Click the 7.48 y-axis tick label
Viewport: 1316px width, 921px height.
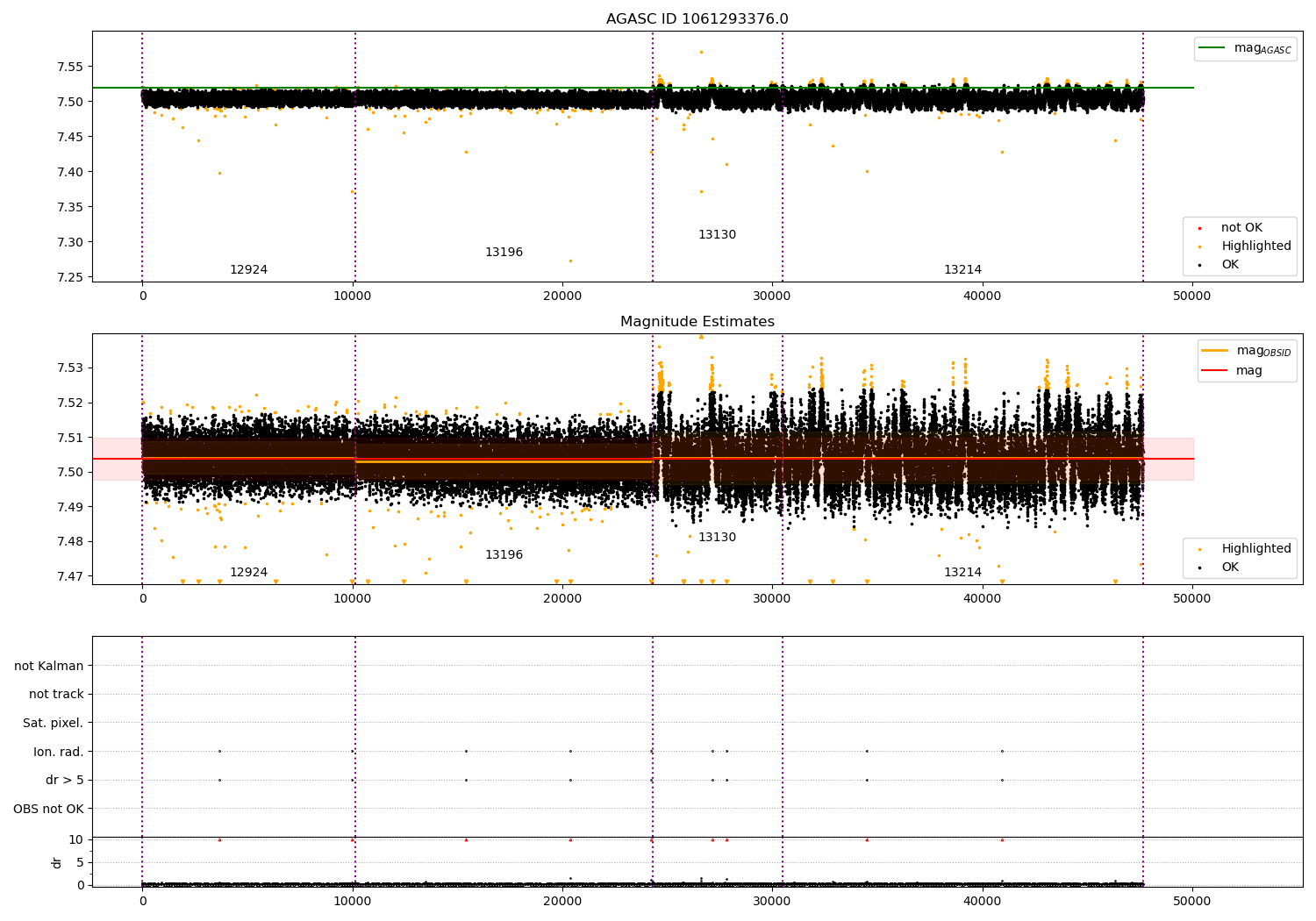(70, 542)
